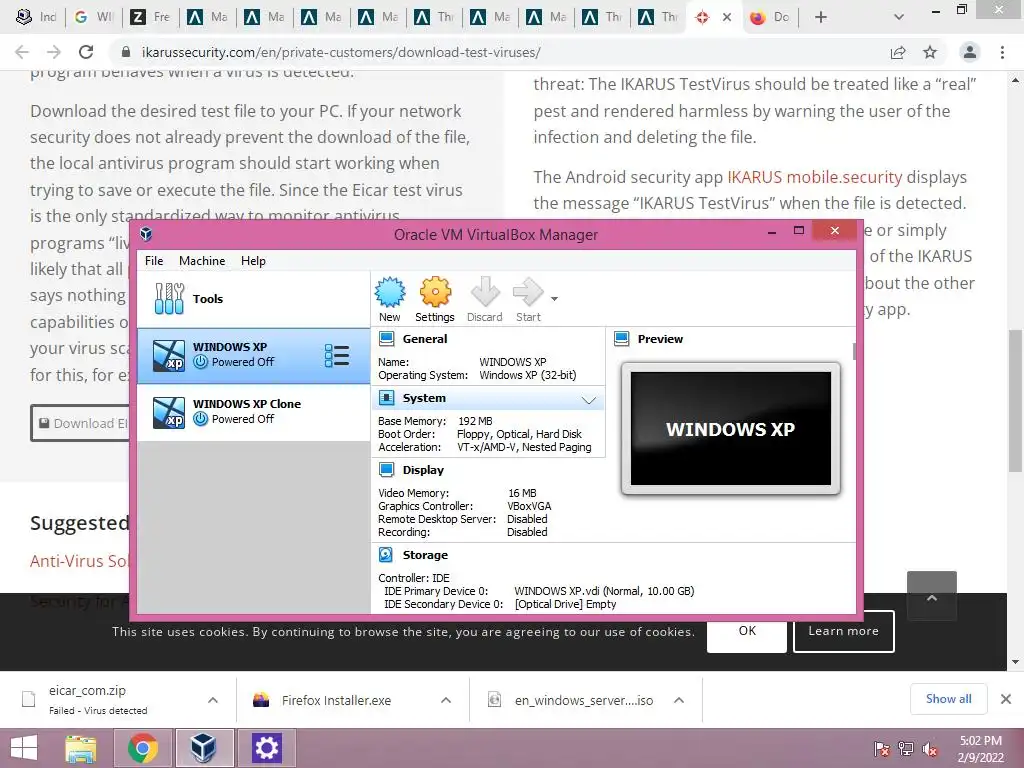This screenshot has height=768, width=1024.
Task: Click the Chrome taskbar icon
Action: point(142,748)
